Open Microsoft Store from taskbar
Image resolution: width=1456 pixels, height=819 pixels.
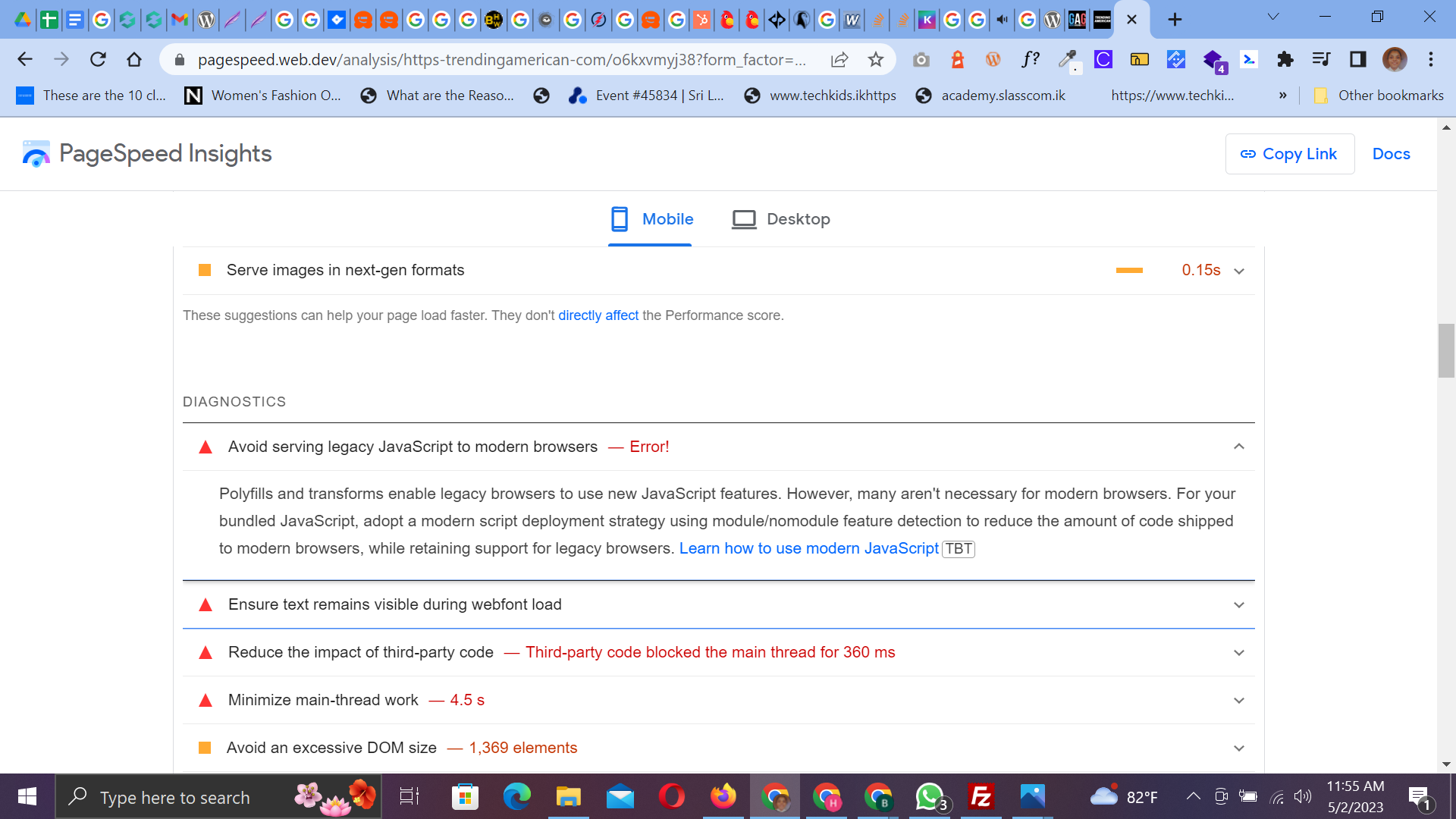click(x=465, y=797)
